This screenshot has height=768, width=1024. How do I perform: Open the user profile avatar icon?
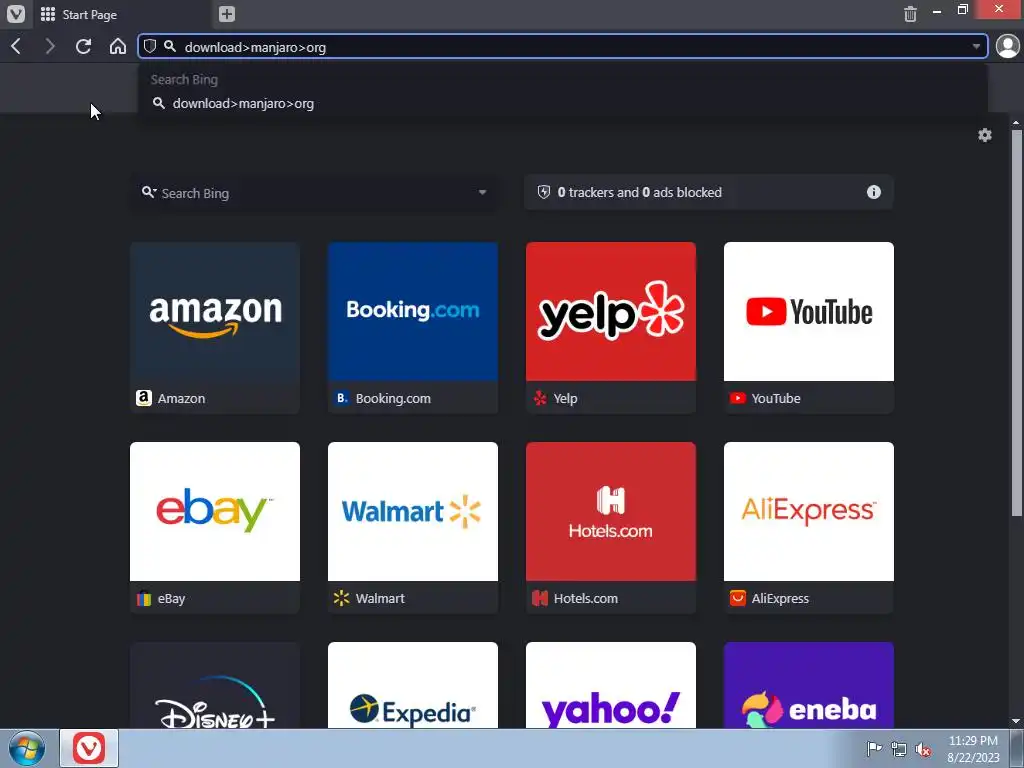click(x=1008, y=46)
